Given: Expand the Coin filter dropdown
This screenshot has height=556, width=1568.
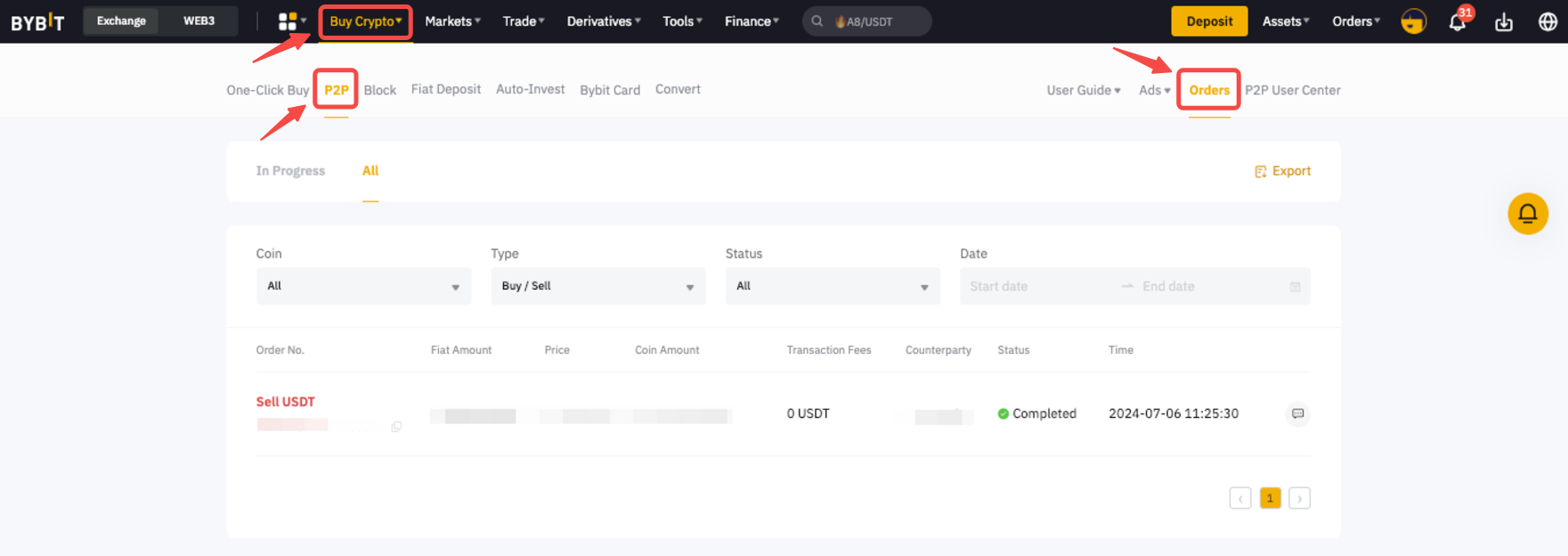Looking at the screenshot, I should [363, 286].
